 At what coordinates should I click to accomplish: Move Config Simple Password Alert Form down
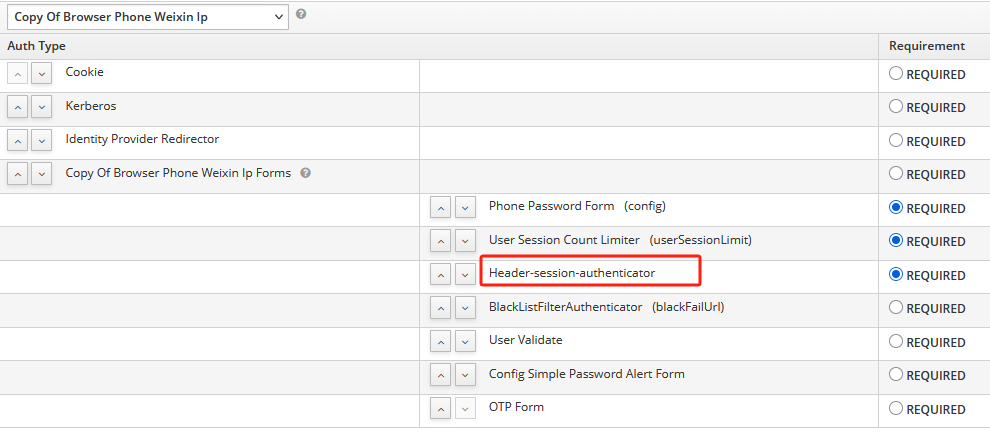pyautogui.click(x=465, y=375)
